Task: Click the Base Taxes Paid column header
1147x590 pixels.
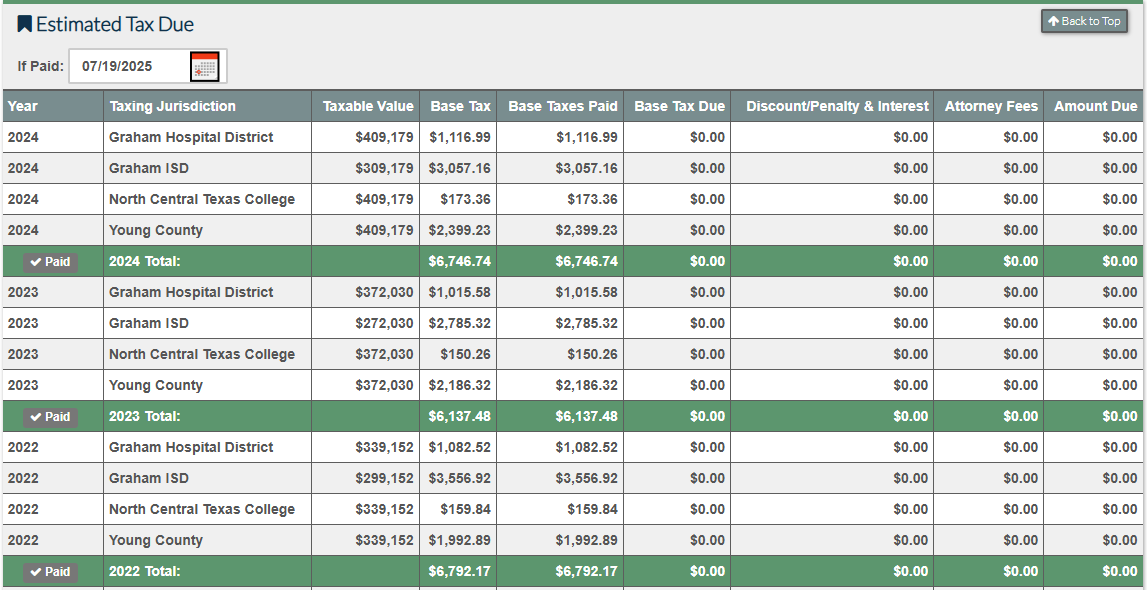Action: (x=562, y=106)
